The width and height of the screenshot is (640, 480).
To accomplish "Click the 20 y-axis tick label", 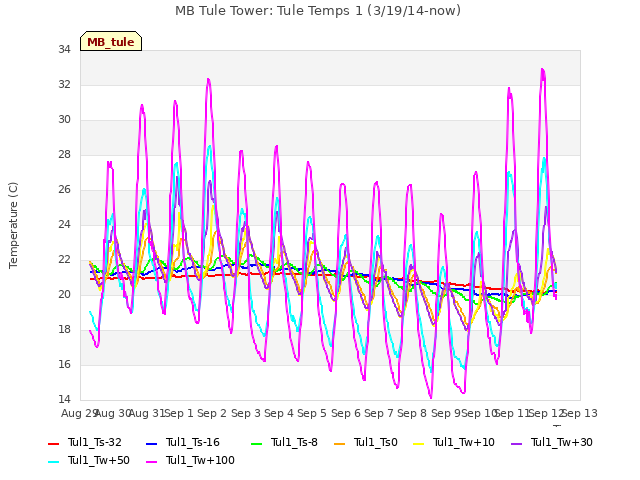I will click(64, 295).
